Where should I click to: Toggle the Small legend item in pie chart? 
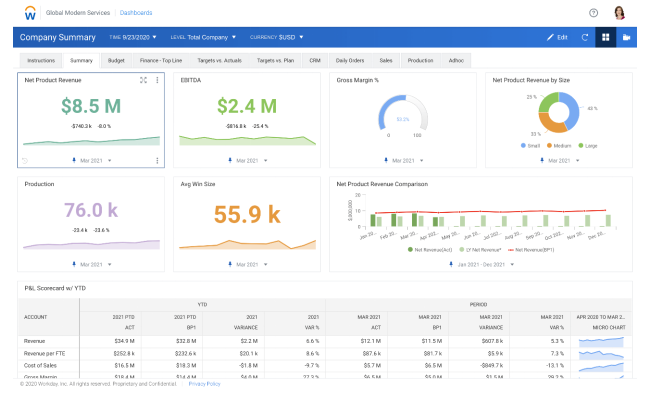point(531,146)
